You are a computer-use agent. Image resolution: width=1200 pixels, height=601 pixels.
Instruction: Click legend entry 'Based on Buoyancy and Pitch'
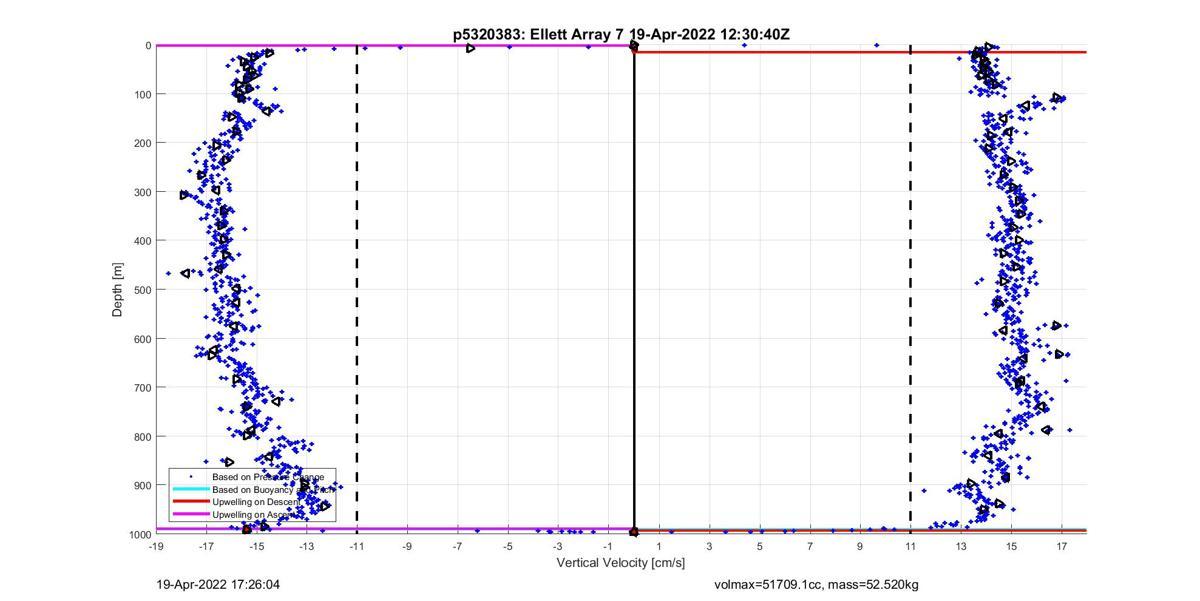tap(272, 489)
